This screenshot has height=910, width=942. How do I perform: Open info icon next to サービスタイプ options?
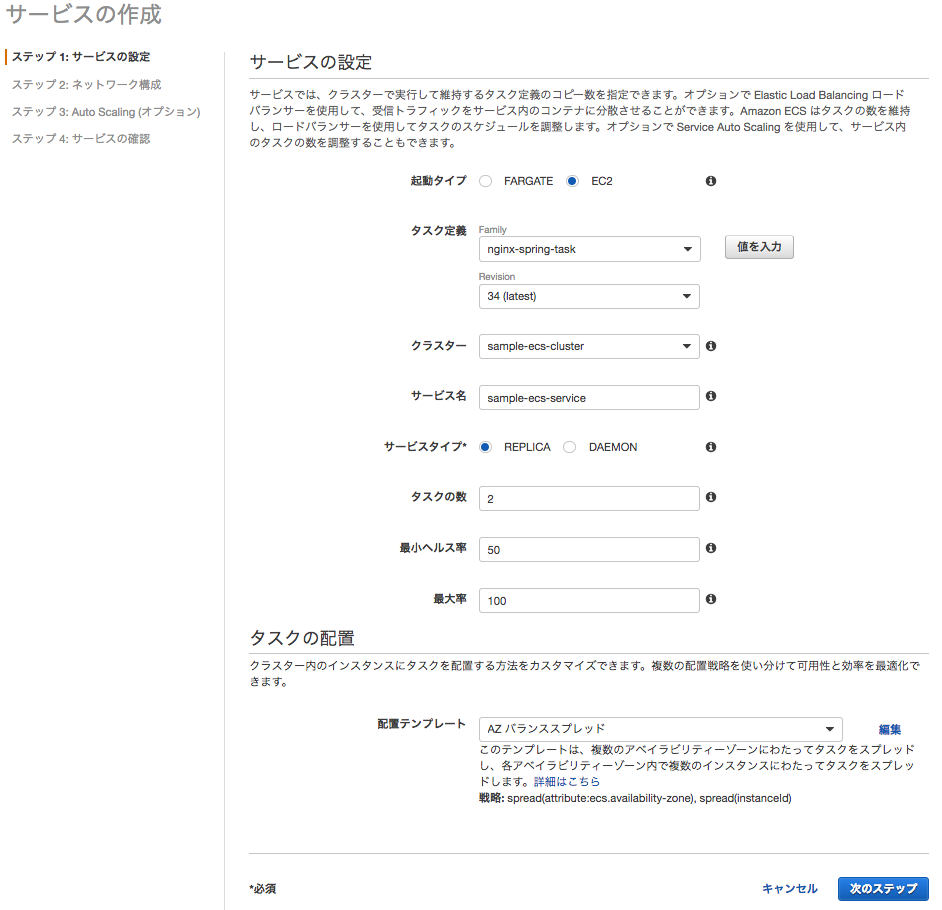point(711,447)
